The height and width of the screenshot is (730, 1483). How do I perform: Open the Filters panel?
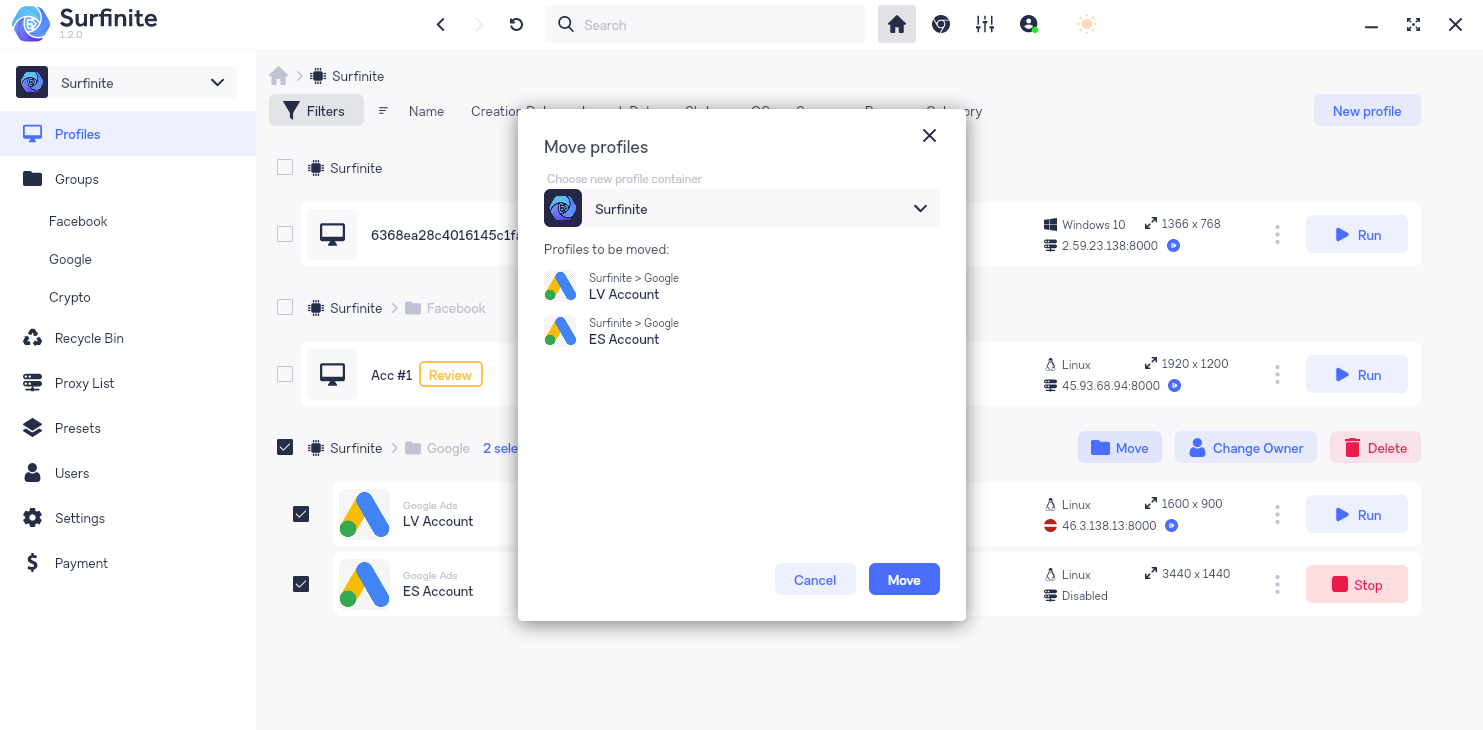click(x=316, y=111)
